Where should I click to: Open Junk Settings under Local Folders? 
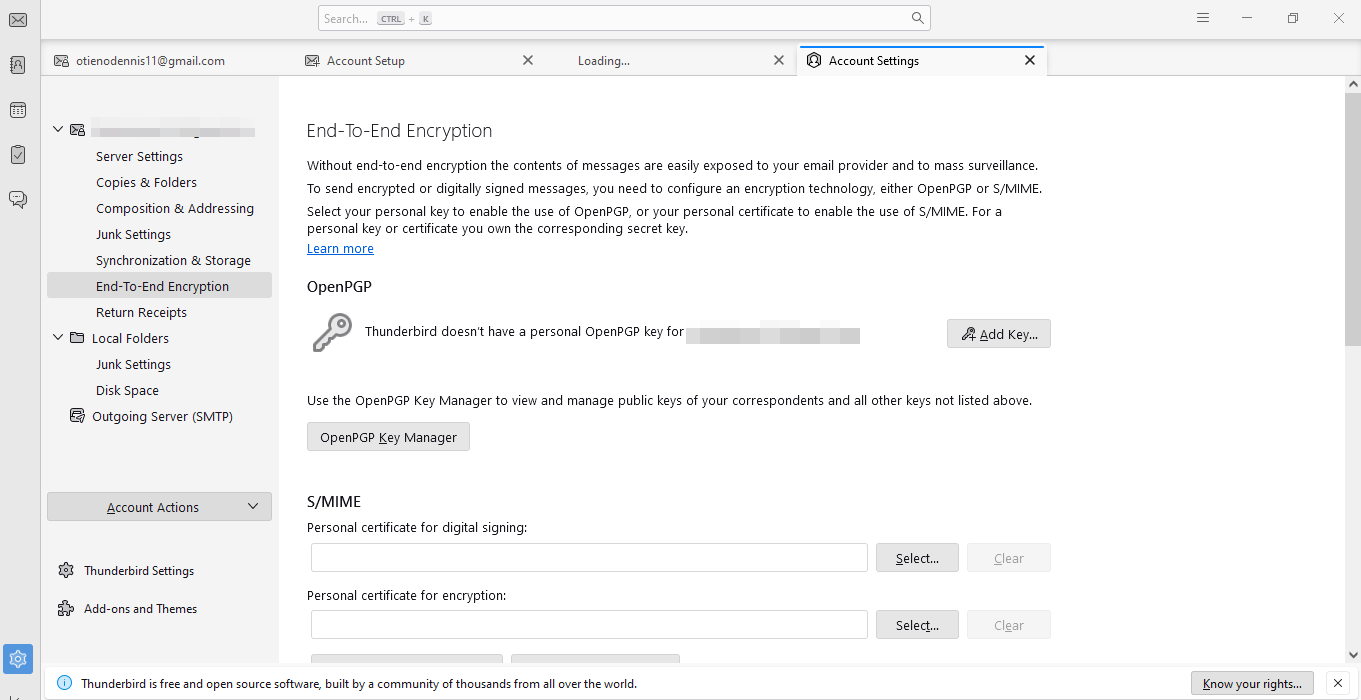[133, 364]
